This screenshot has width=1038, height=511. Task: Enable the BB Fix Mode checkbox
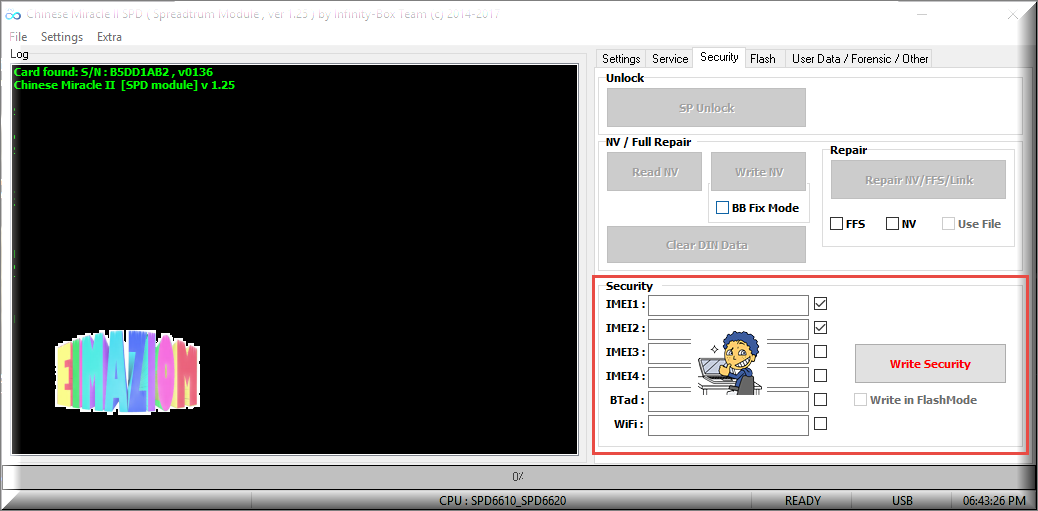click(x=722, y=208)
